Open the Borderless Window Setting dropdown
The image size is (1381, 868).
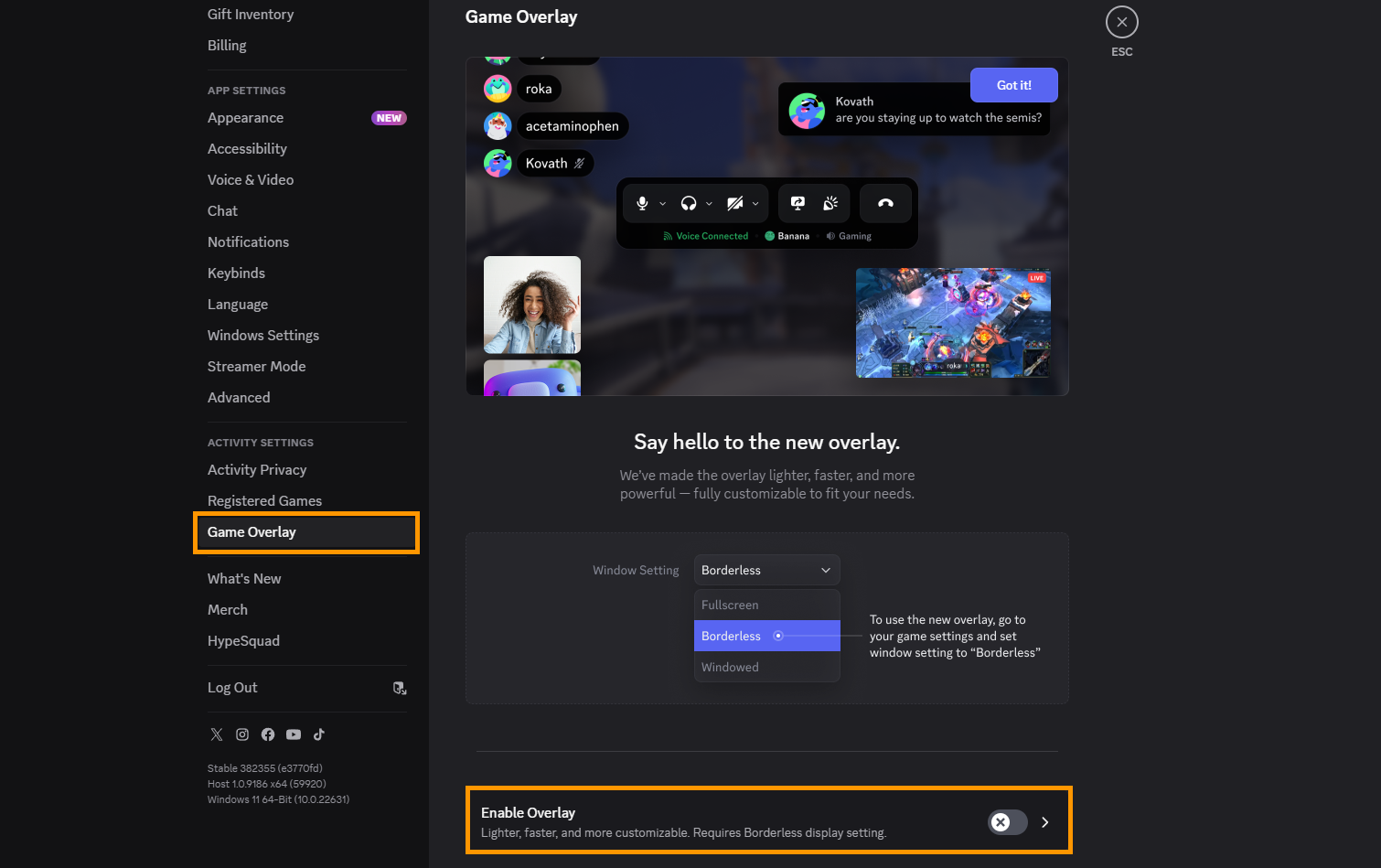point(766,570)
